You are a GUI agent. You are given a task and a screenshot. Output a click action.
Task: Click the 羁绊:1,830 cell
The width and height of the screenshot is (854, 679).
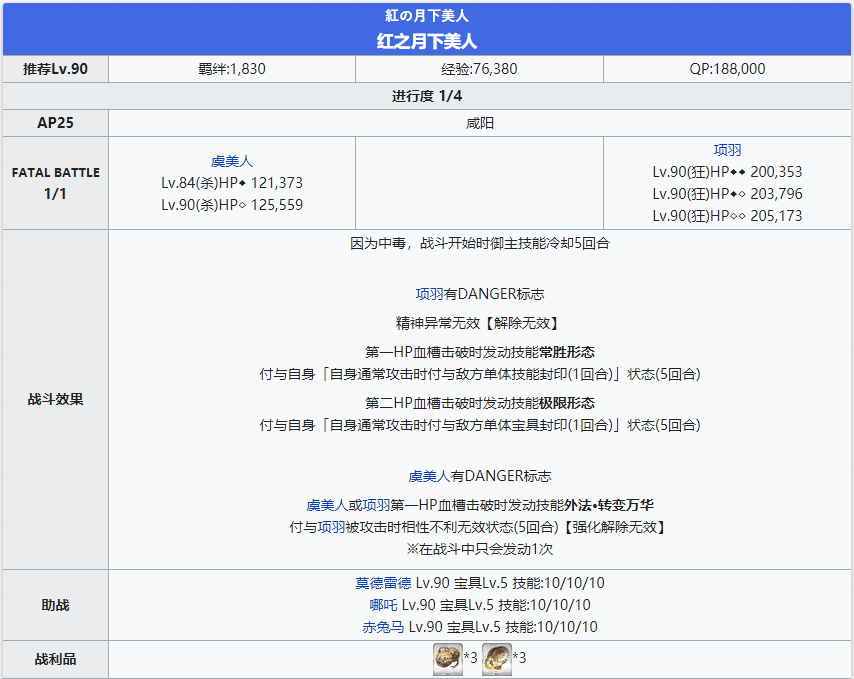(x=232, y=69)
